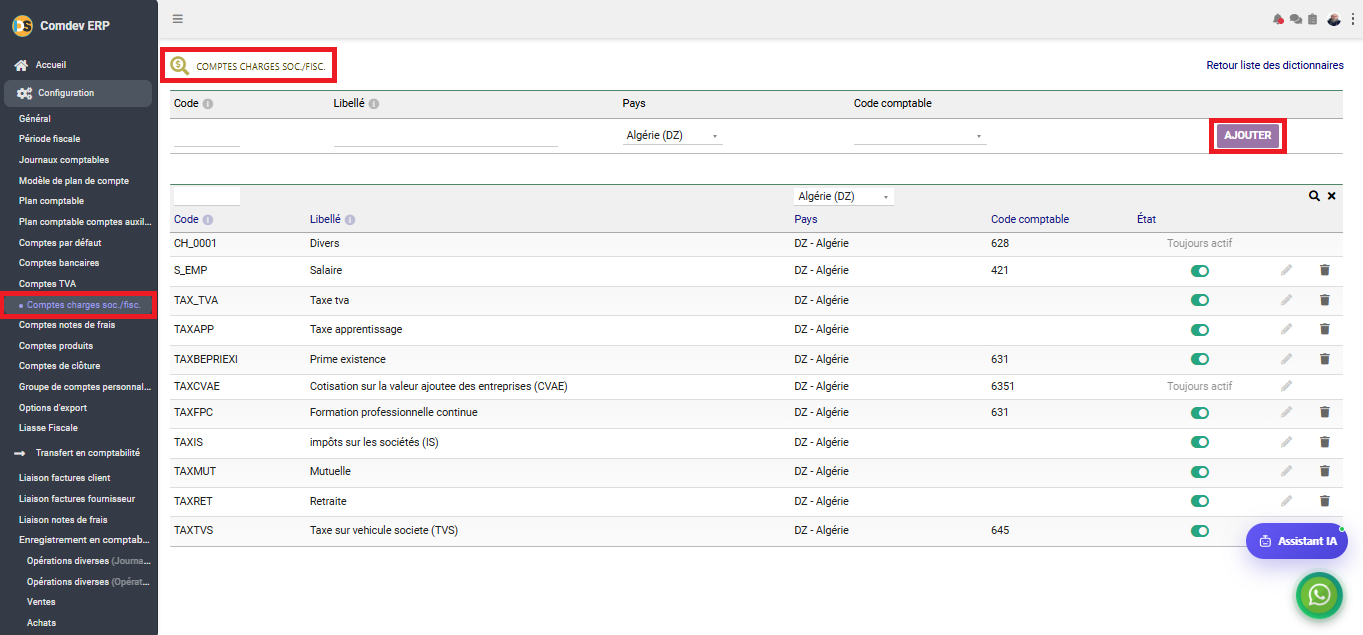Open the country filter dropdown above list
Viewport: 1363px width, 635px height.
tap(844, 197)
